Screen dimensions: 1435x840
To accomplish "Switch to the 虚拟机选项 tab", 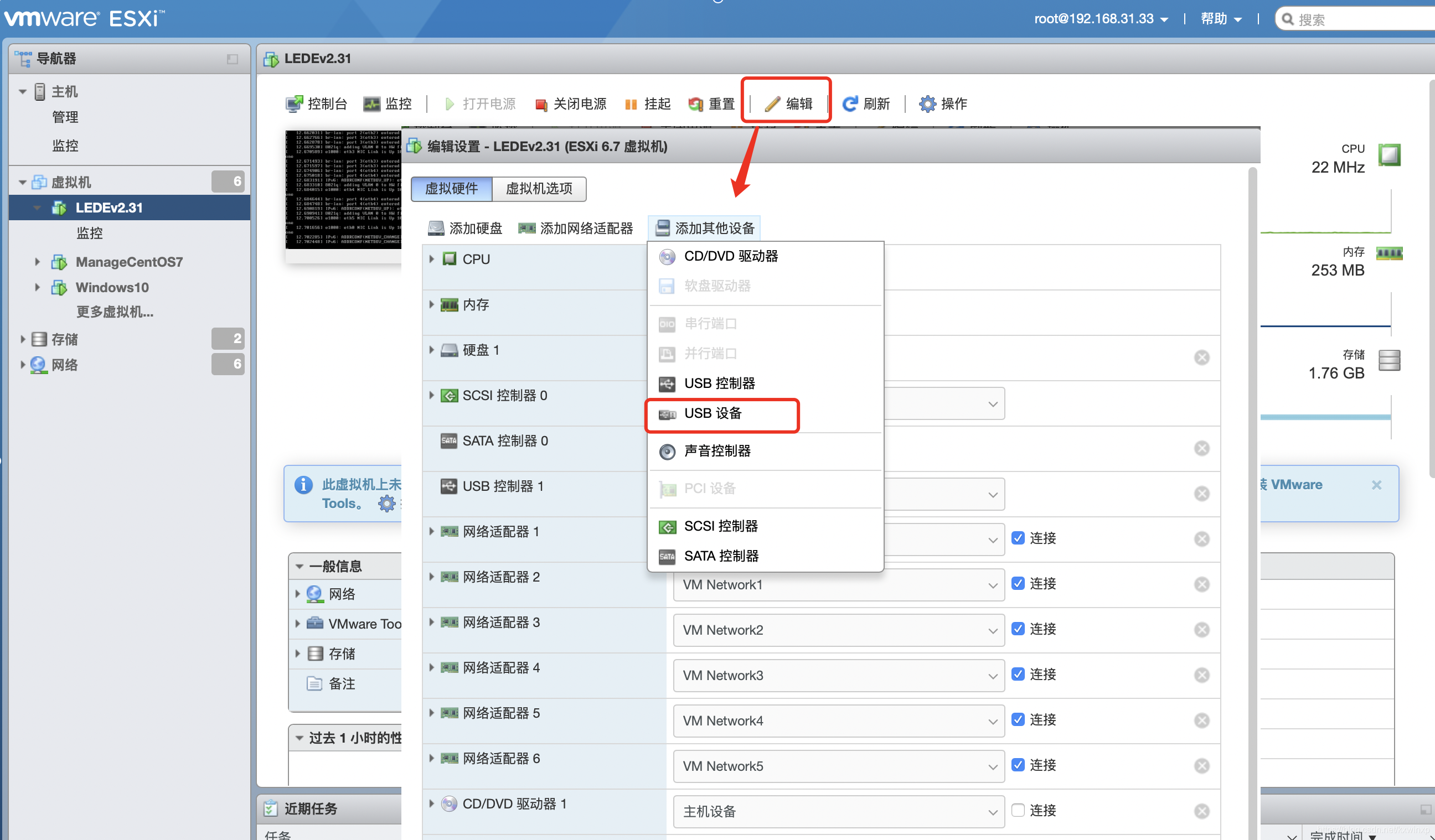I will click(539, 188).
